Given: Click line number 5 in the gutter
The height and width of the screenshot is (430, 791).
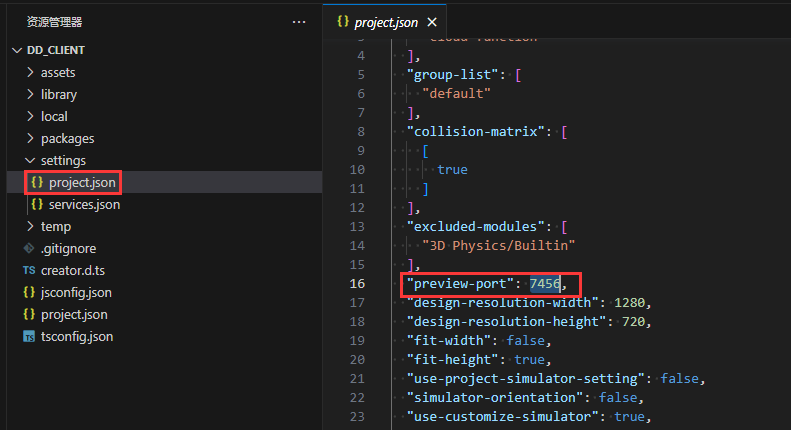Looking at the screenshot, I should pyautogui.click(x=361, y=75).
